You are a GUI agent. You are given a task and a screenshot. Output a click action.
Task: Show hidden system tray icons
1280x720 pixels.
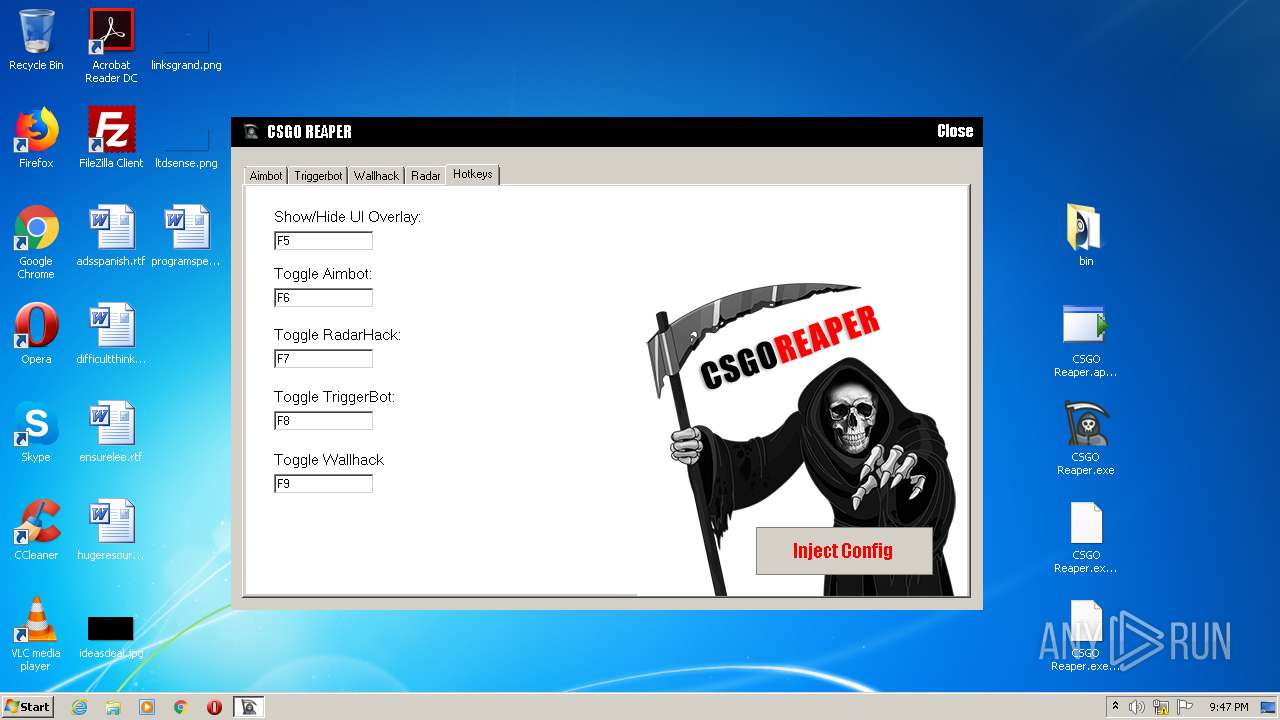pos(1115,707)
